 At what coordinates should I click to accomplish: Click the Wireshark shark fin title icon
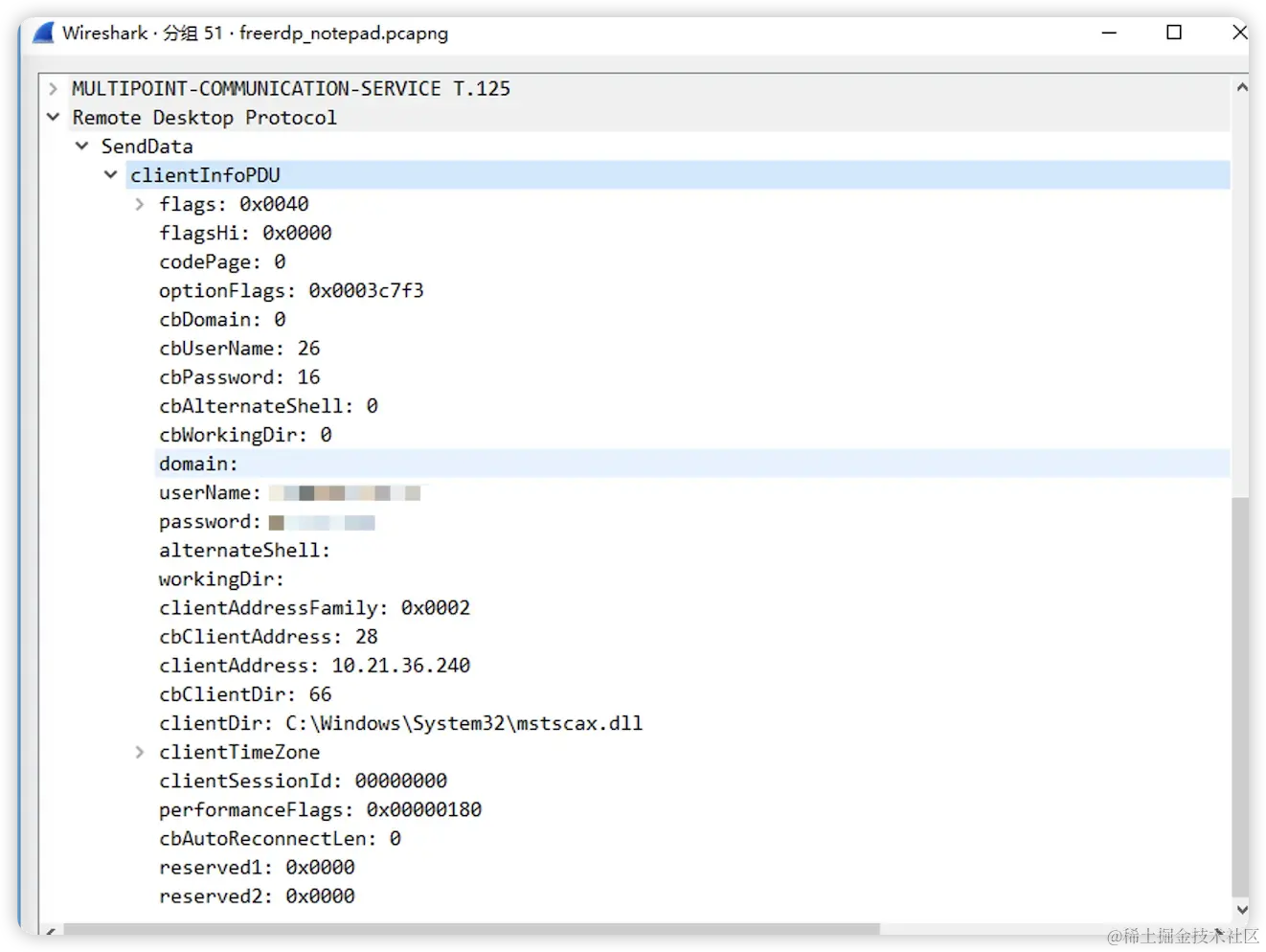(x=44, y=33)
